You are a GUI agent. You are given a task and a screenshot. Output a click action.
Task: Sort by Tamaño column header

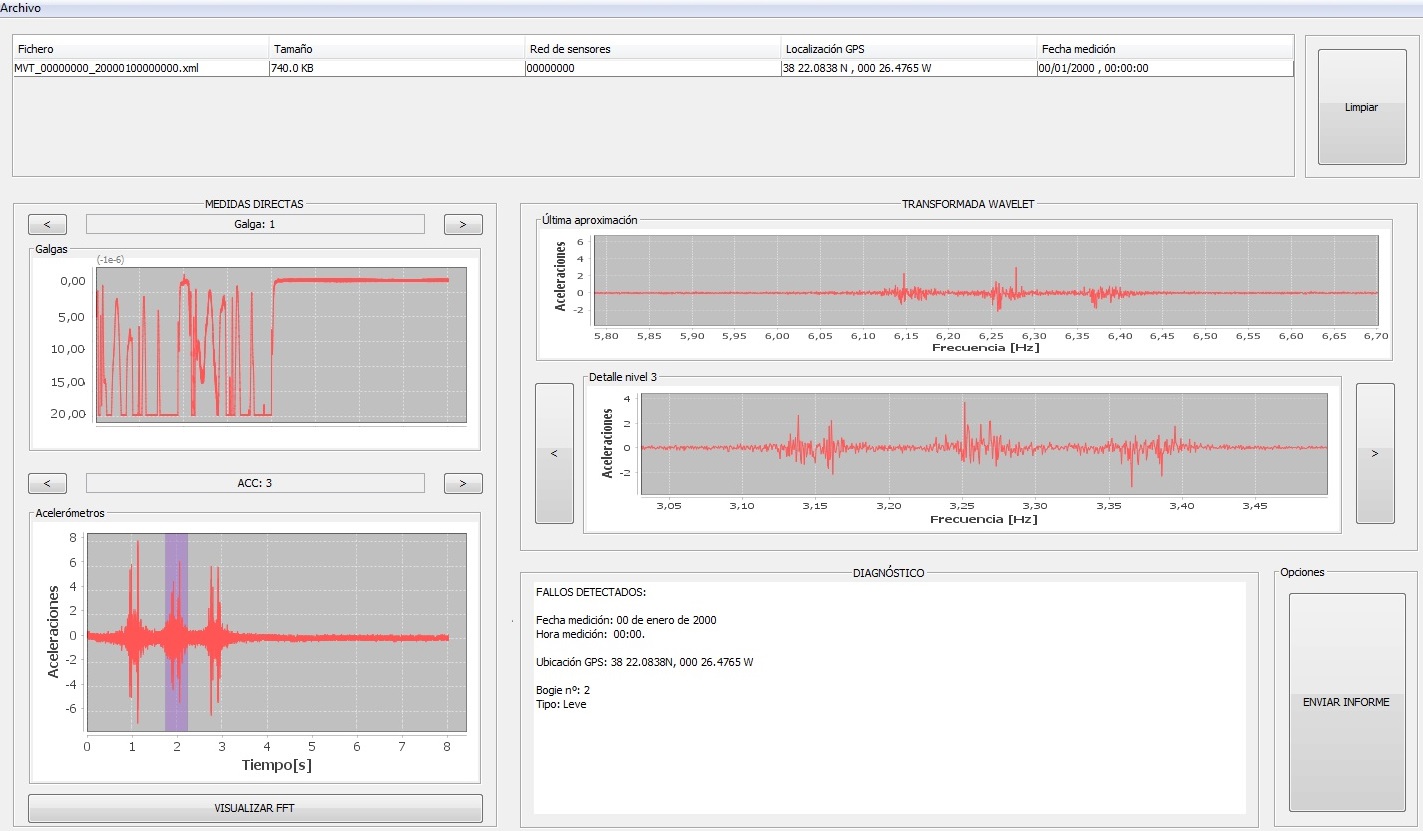coord(396,49)
